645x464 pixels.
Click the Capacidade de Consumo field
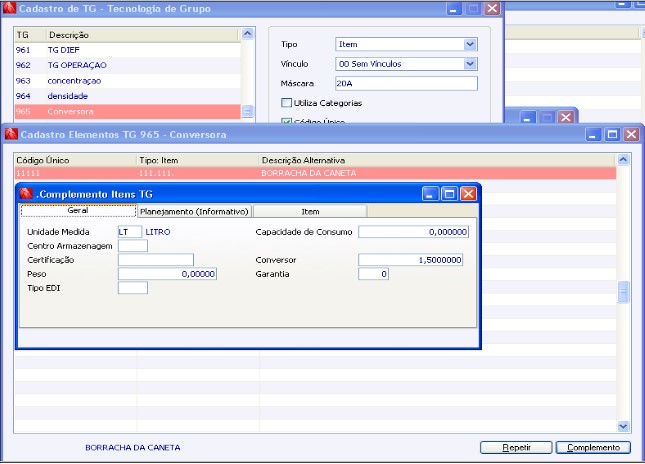click(x=413, y=232)
